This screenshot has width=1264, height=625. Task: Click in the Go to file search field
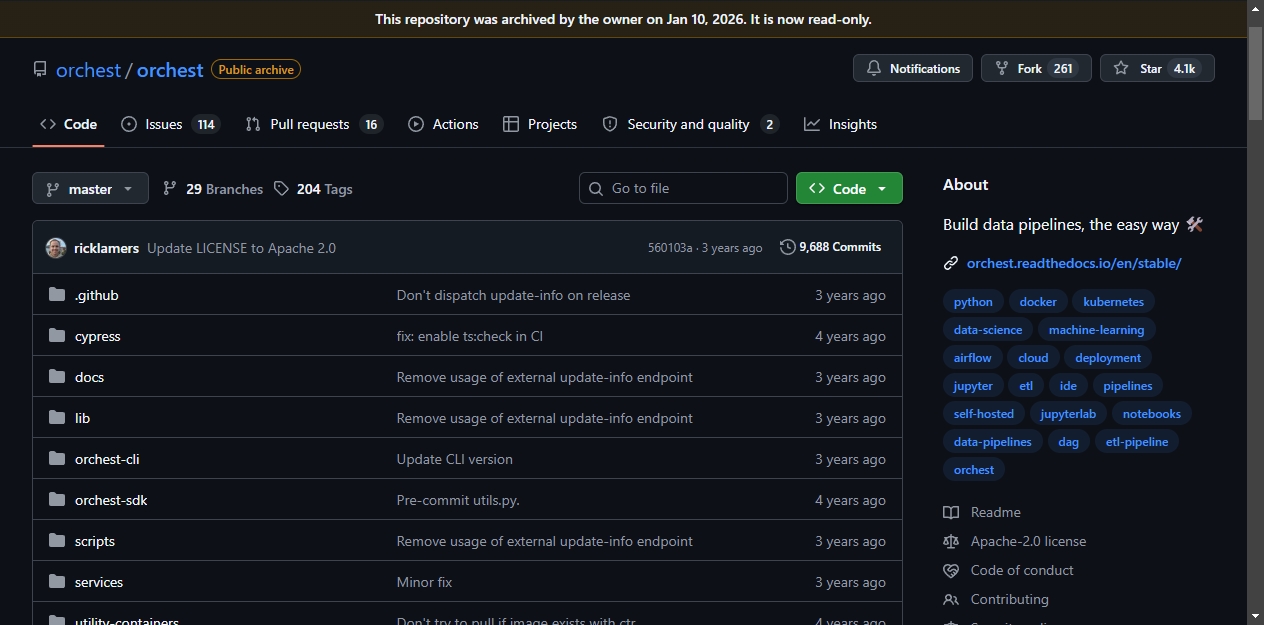tap(683, 188)
